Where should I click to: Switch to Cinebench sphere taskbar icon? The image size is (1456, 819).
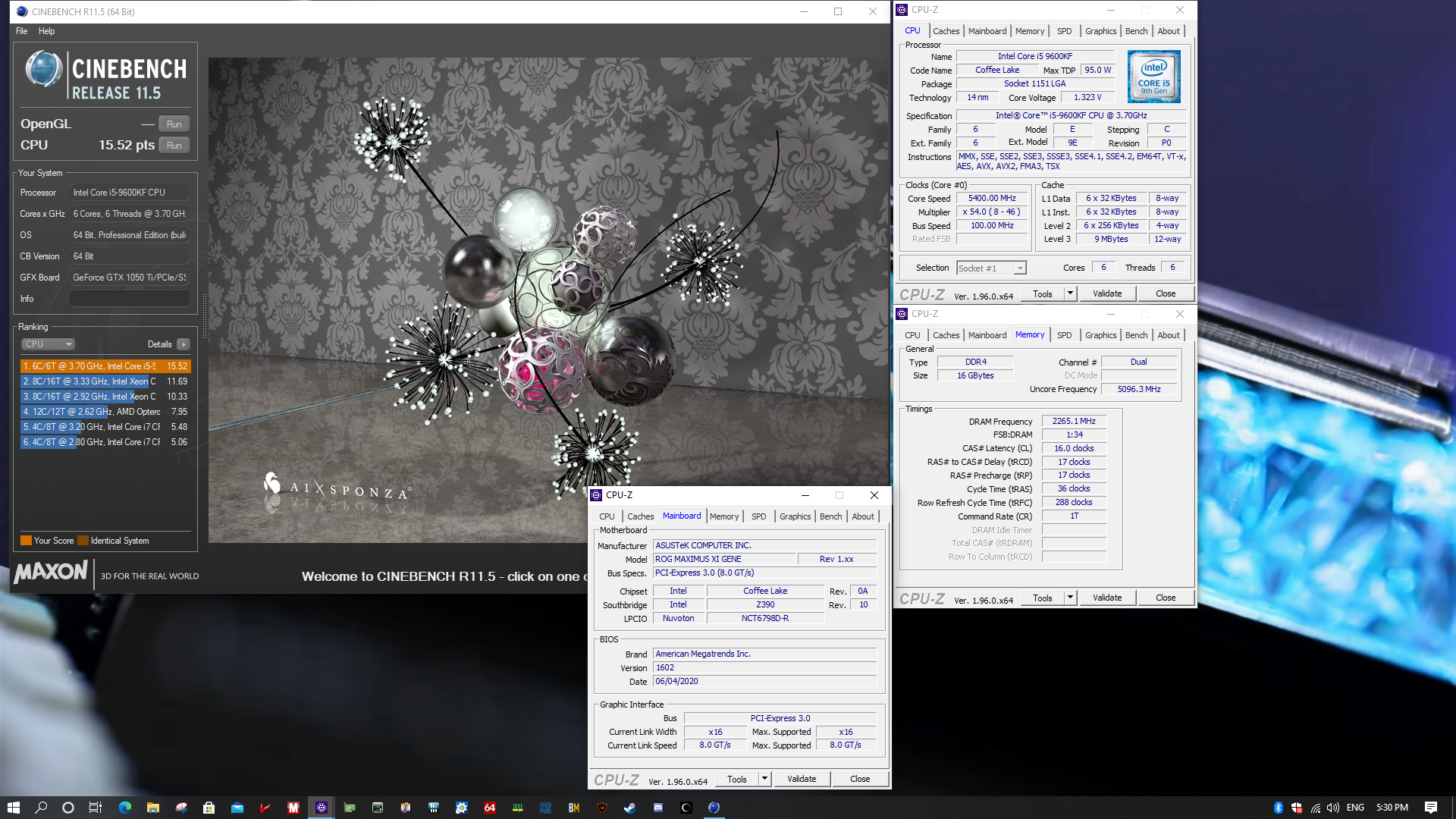714,808
